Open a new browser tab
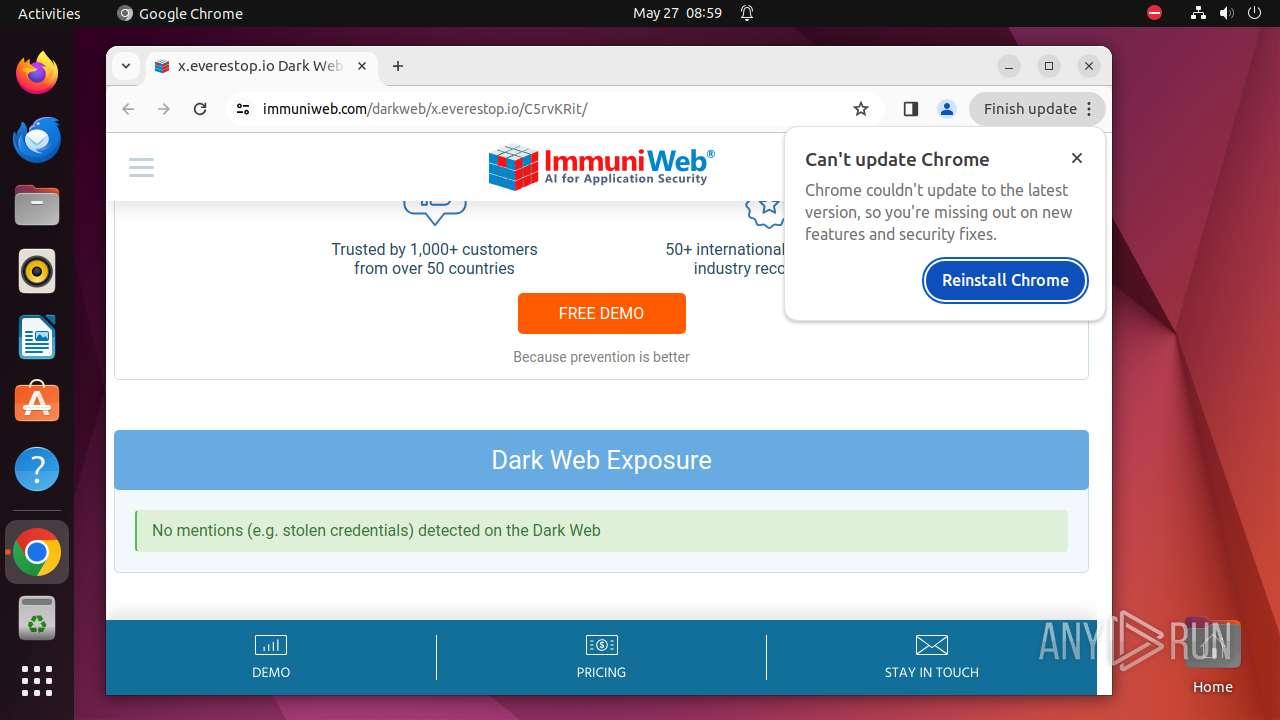Viewport: 1280px width, 720px height. pos(398,66)
